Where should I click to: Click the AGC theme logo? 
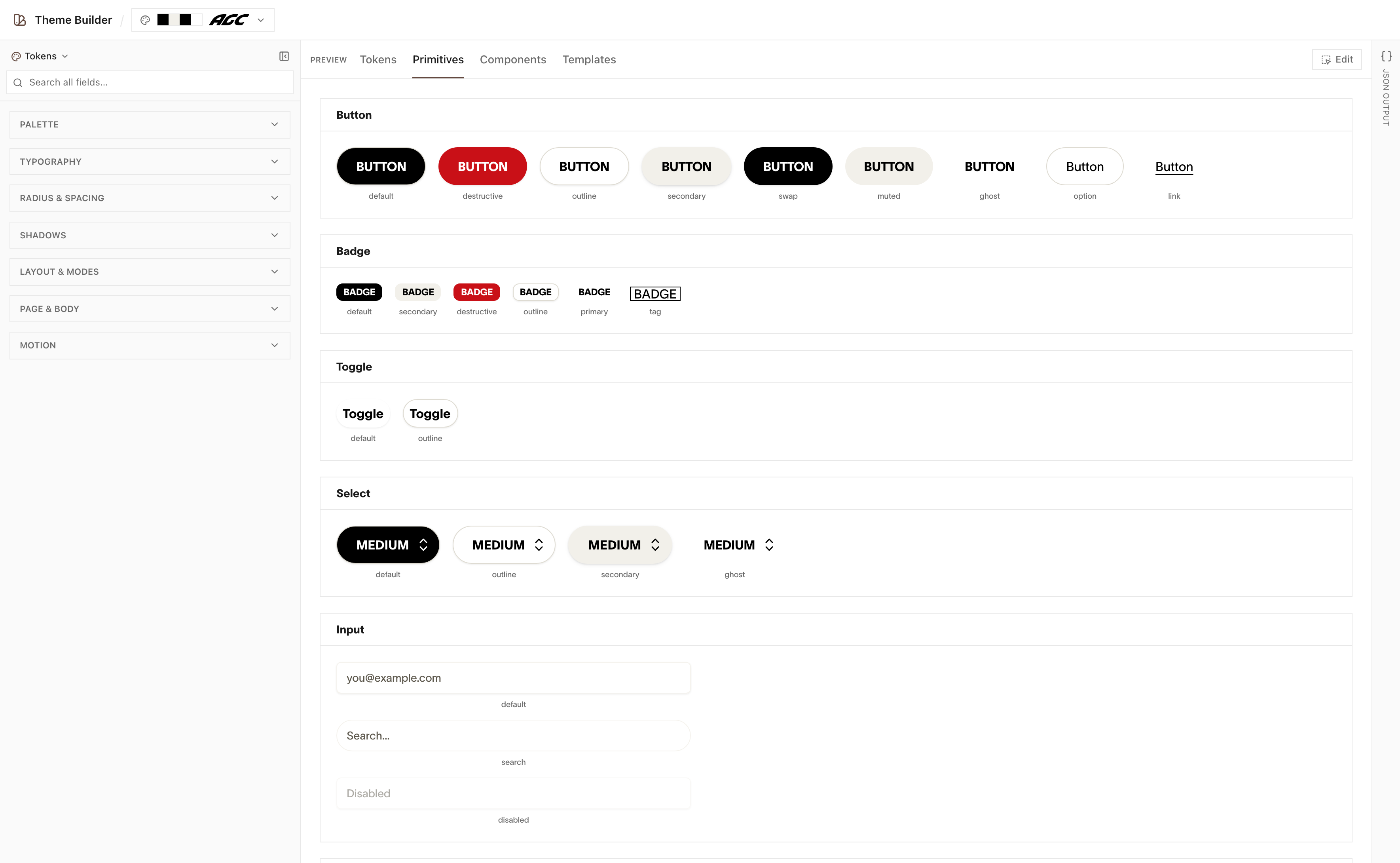[229, 20]
